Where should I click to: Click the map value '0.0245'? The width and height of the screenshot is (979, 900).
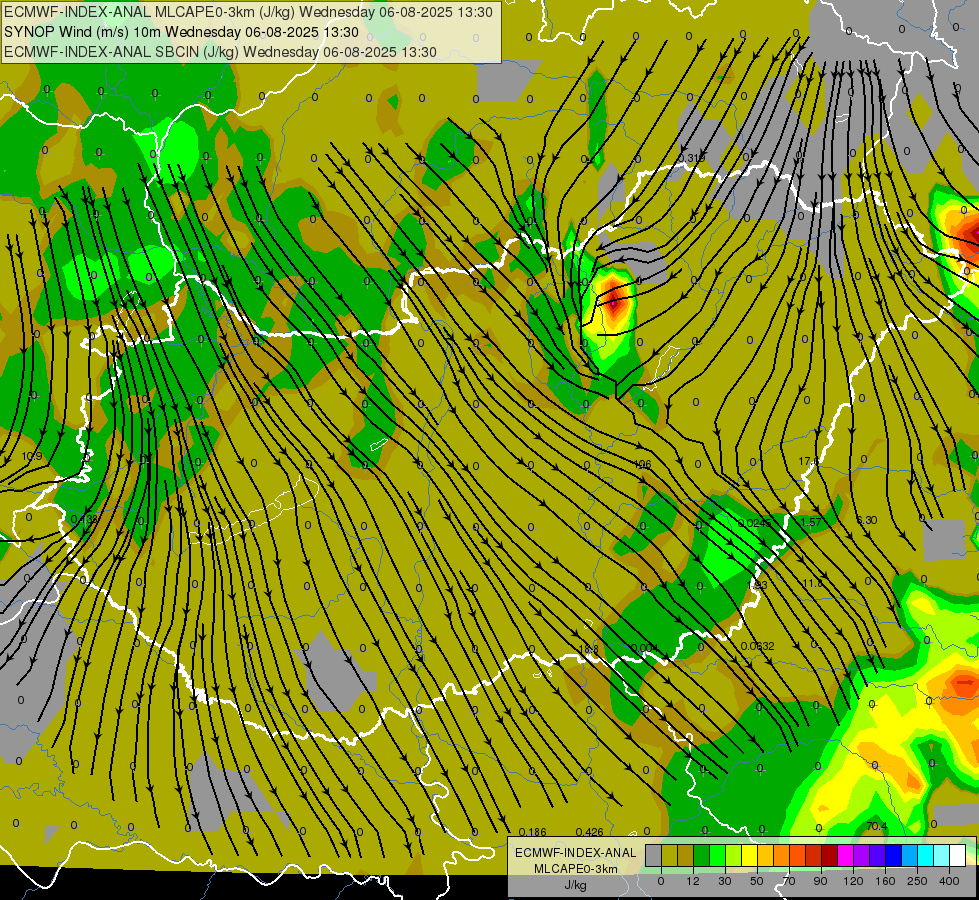755,523
